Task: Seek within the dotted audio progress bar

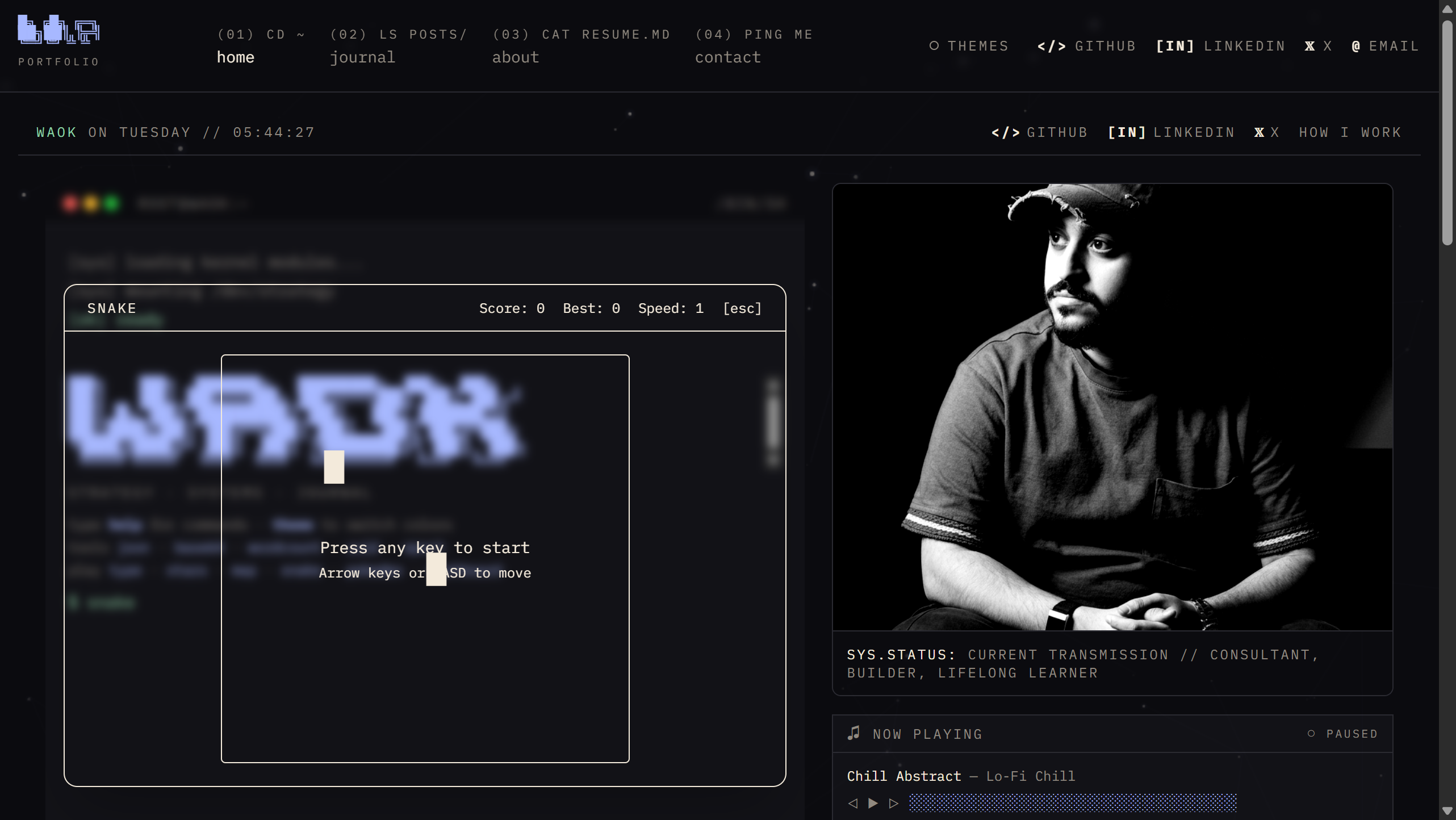Action: 1072,802
